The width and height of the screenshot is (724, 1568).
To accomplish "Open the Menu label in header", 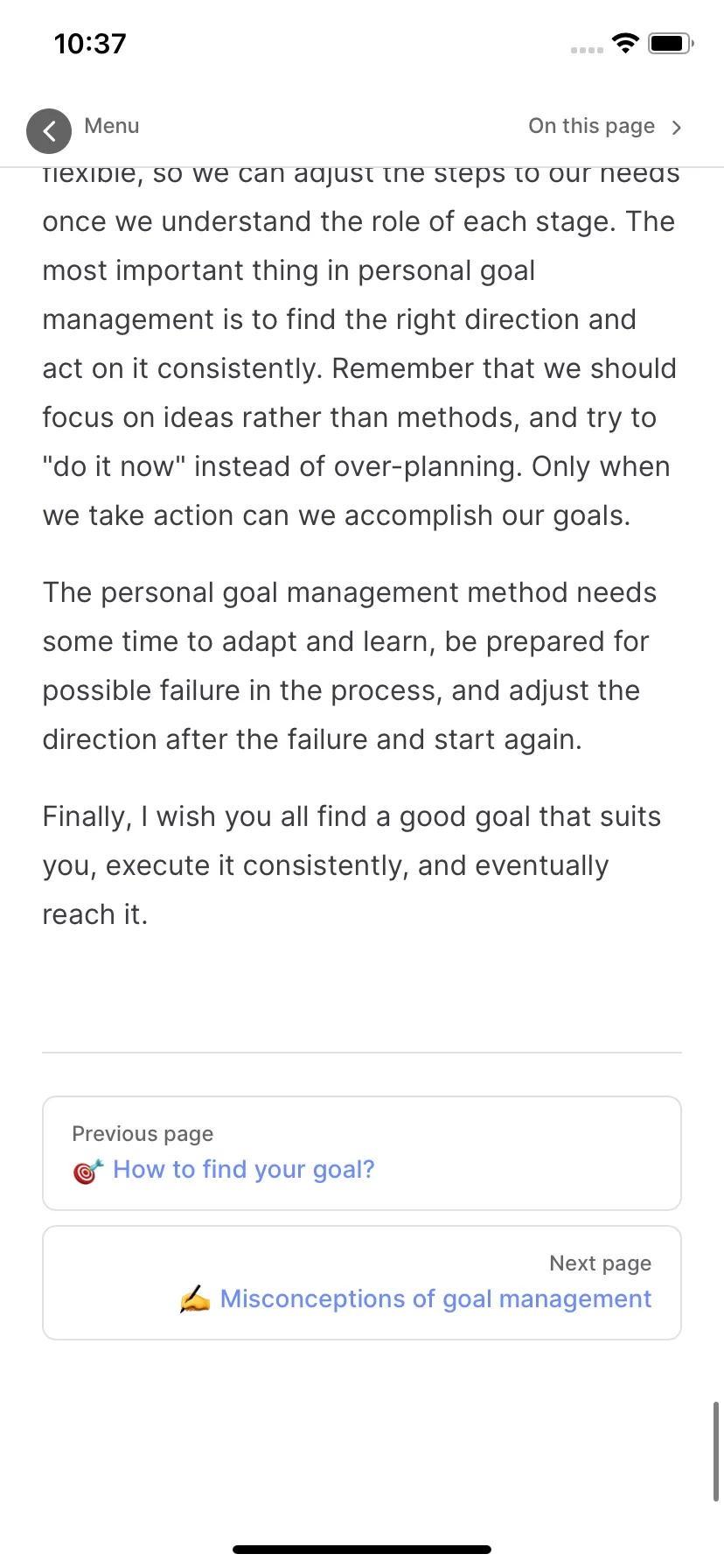I will coord(112,126).
